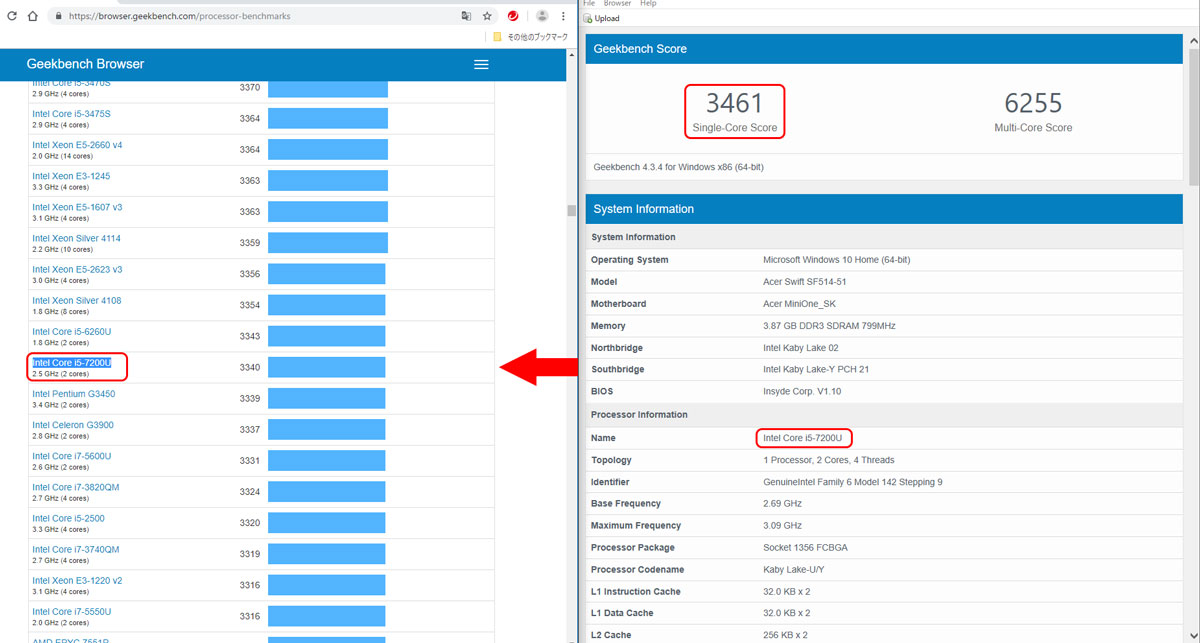Click the Base Frequency value 2.69 GHz
Viewport: 1200px width, 643px height.
(x=783, y=504)
